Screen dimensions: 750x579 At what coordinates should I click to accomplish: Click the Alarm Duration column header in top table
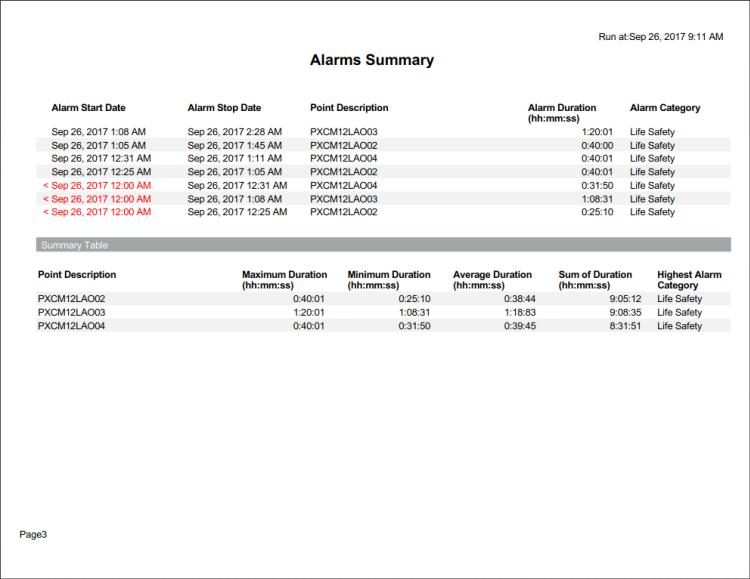(562, 113)
